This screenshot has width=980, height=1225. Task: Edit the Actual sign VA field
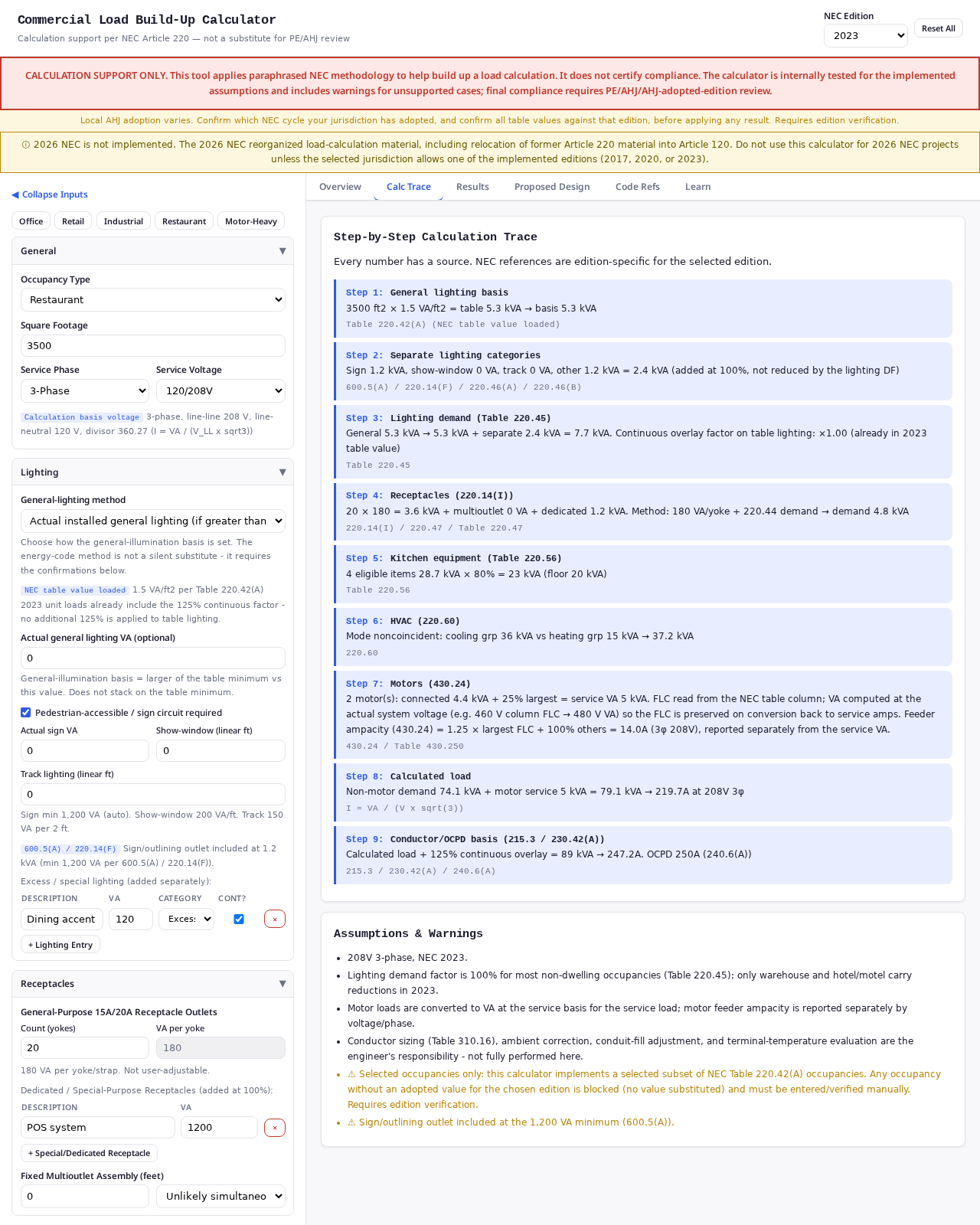[85, 750]
